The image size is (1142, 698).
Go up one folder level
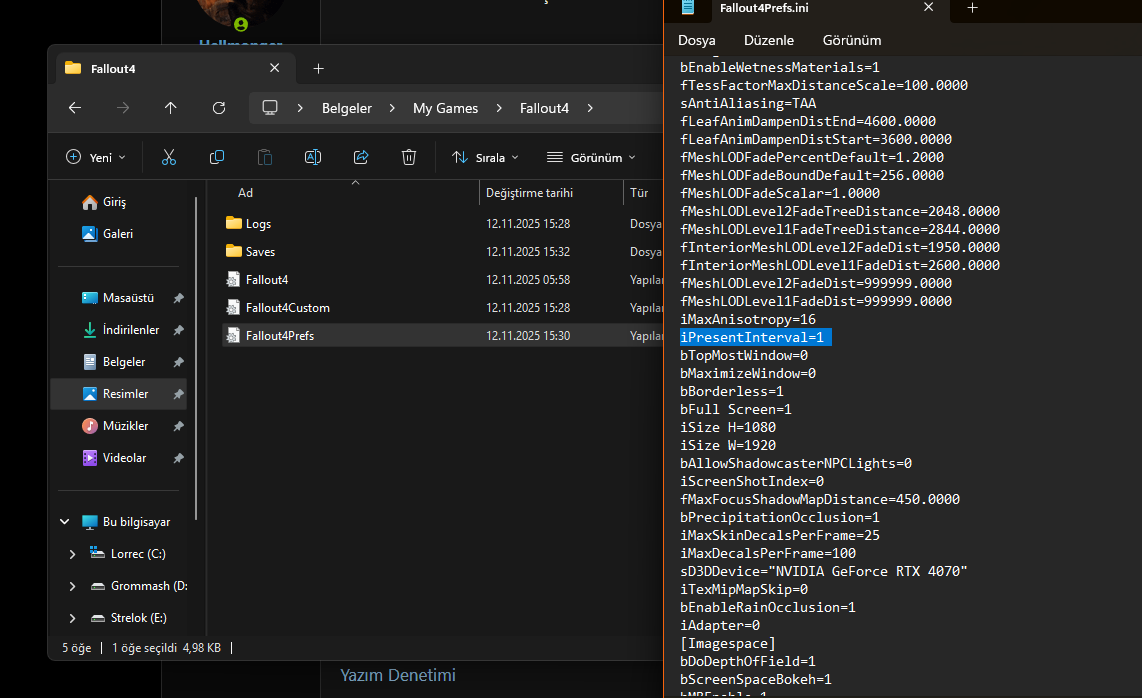point(170,108)
